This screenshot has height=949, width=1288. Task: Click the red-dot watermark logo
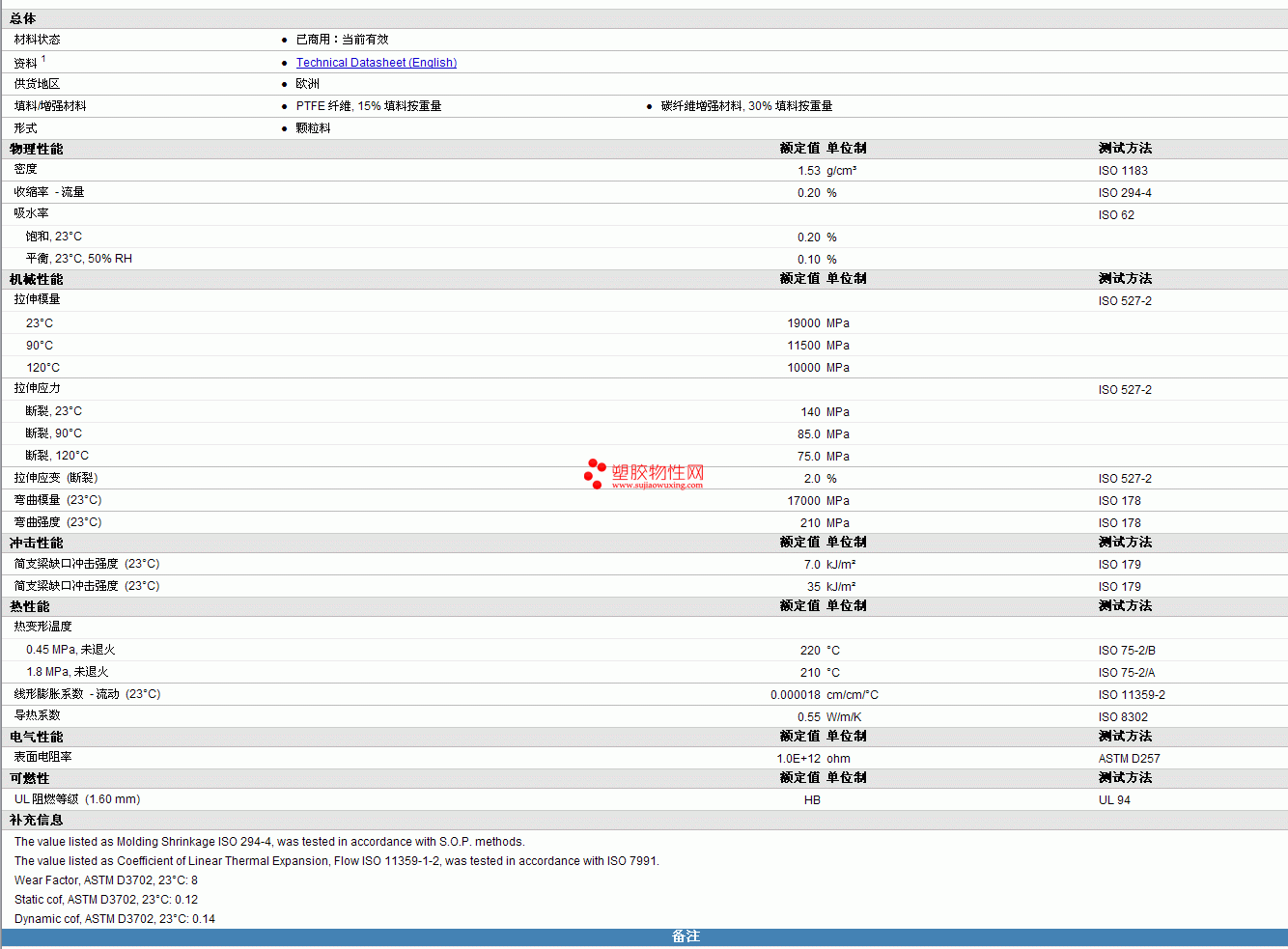595,473
